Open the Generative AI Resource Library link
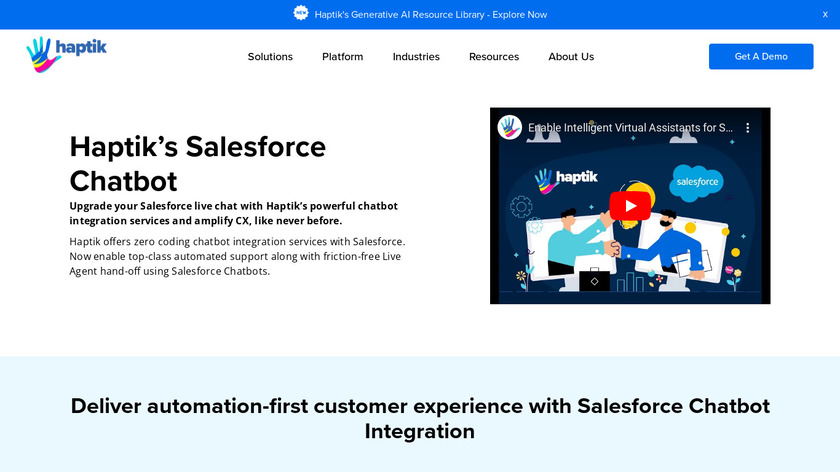 pyautogui.click(x=431, y=14)
